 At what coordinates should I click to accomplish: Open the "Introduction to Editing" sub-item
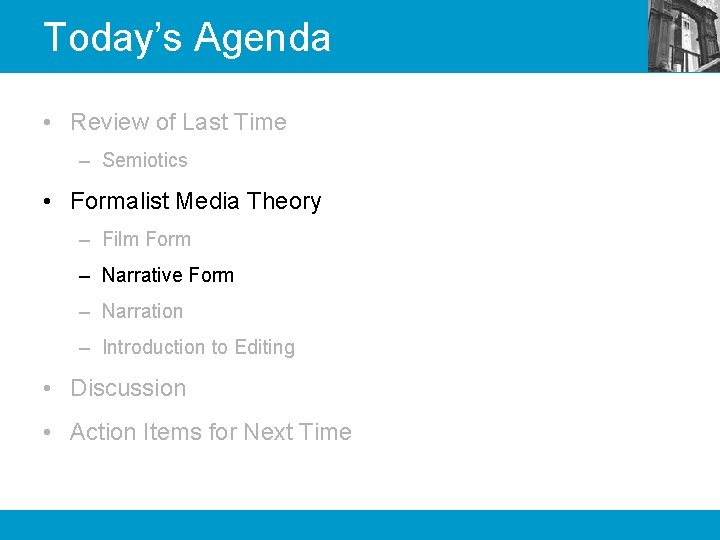coord(198,347)
